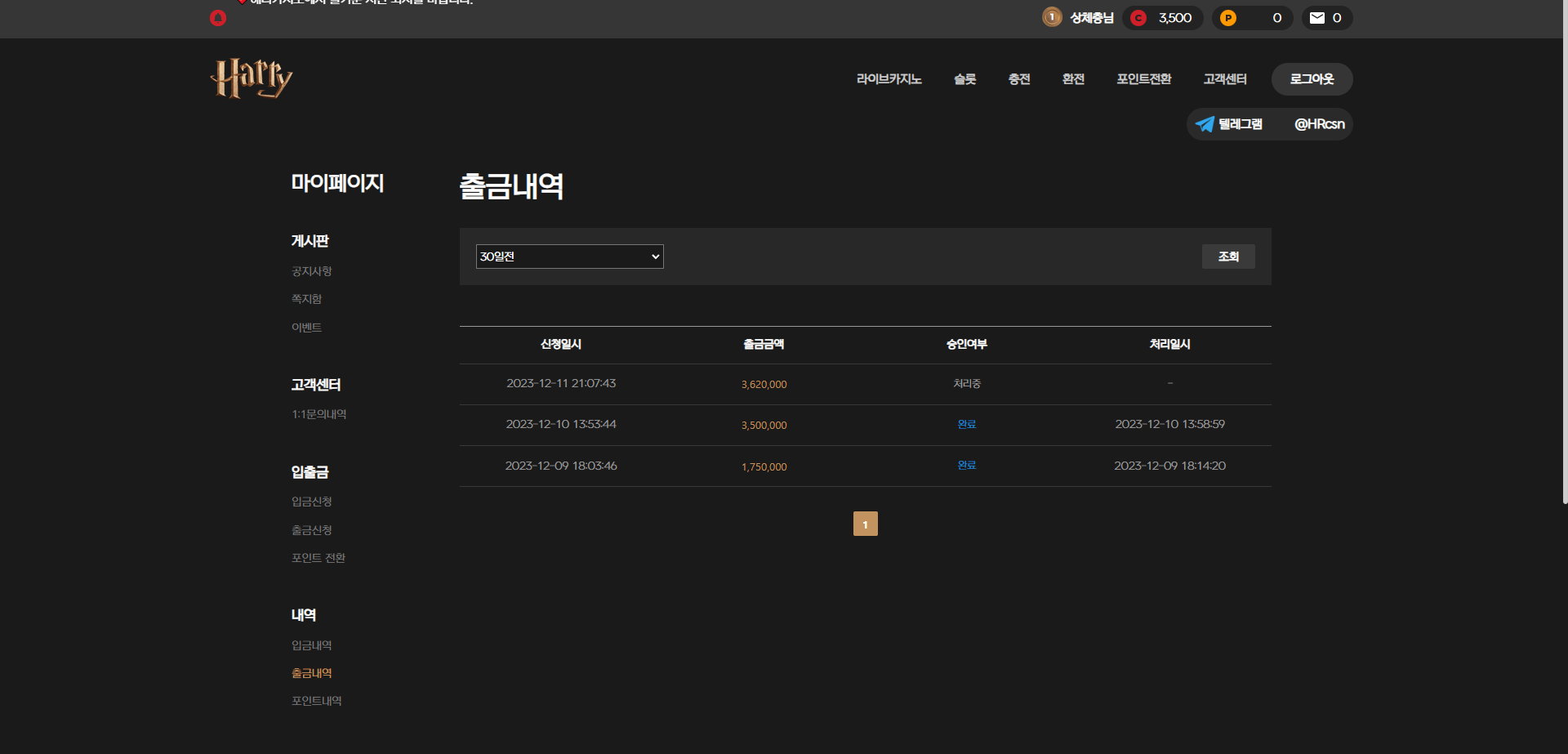Click the 로그아웃 logout button
The image size is (1568, 754).
[1312, 79]
